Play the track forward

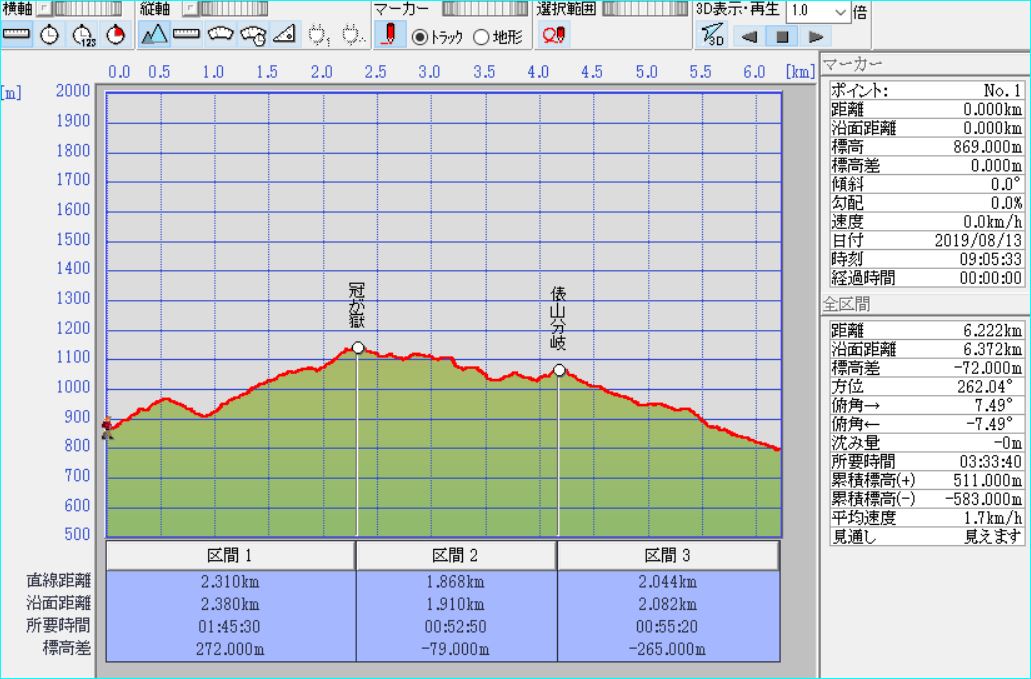pos(816,37)
